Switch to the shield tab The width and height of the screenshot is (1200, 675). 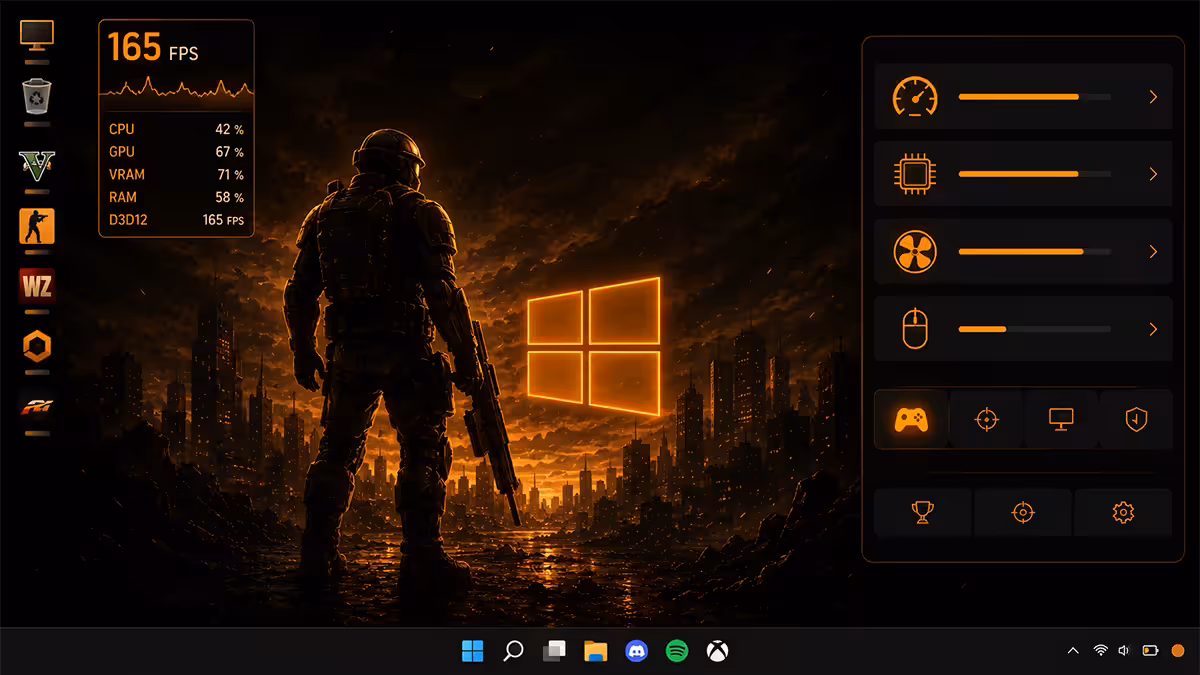tap(1136, 419)
